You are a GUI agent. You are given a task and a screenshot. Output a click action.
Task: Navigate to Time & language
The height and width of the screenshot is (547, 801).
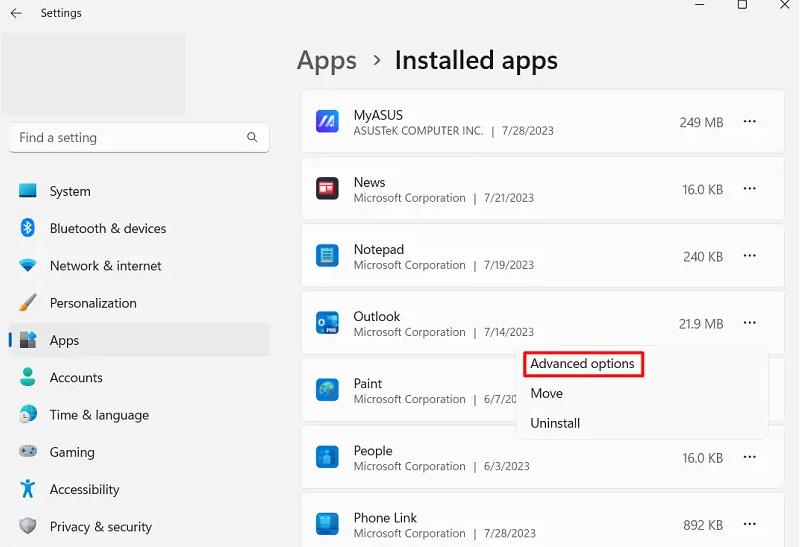click(99, 415)
